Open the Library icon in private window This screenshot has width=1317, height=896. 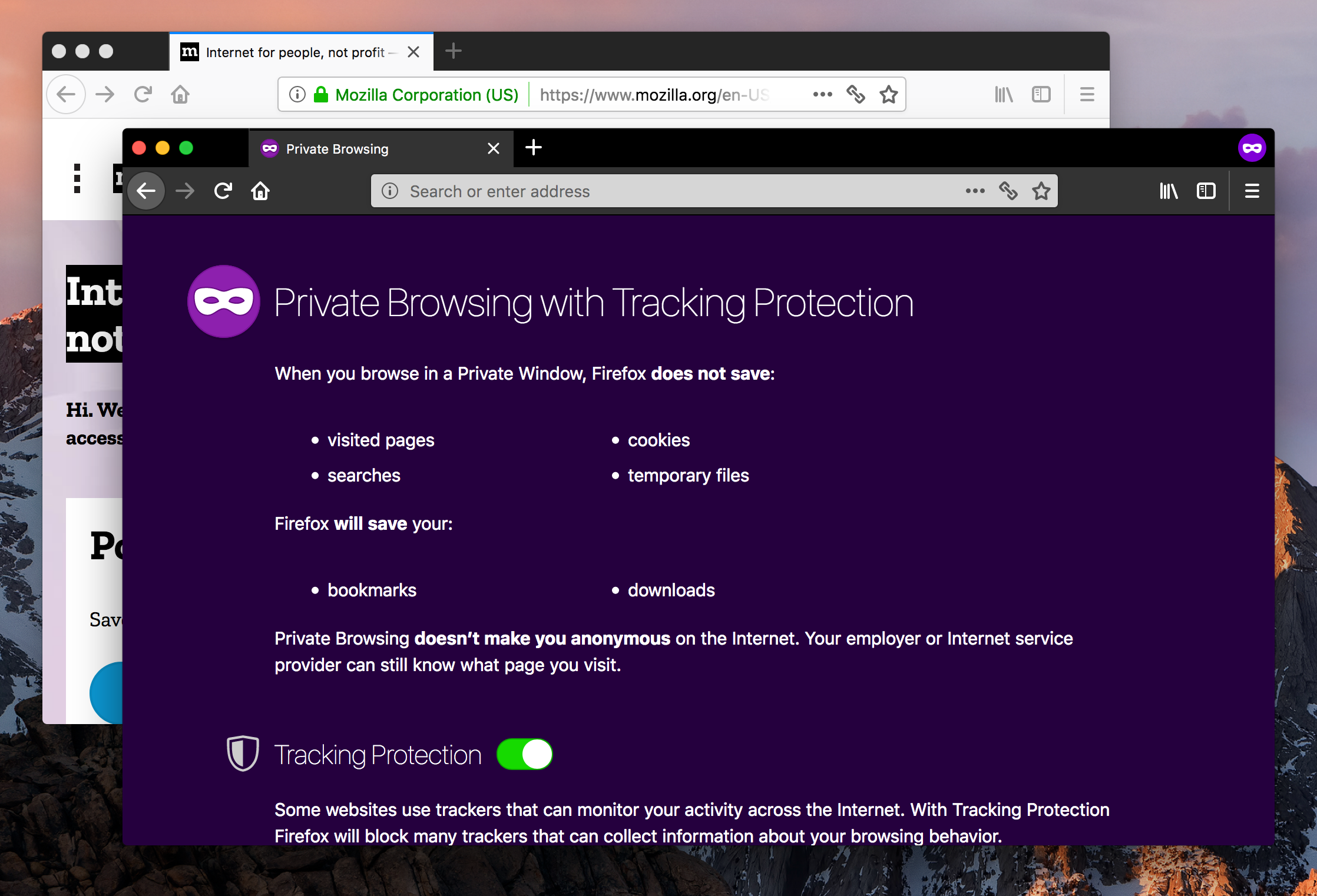pos(1169,191)
